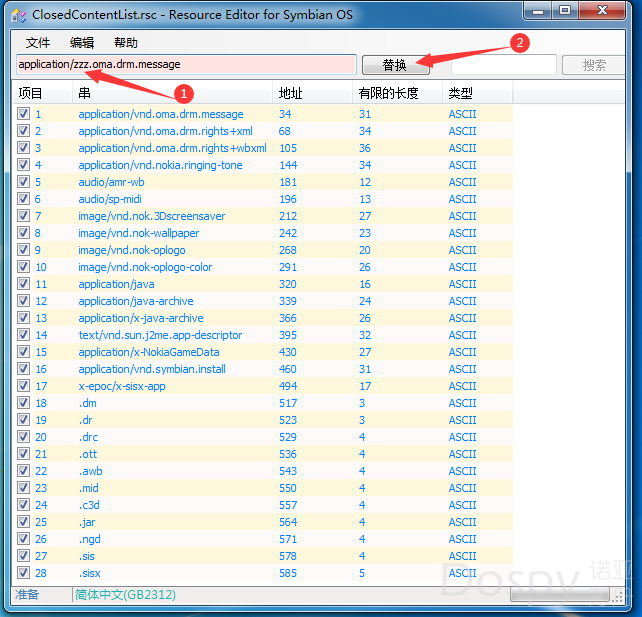Minimize the Resource Editor window

538,11
